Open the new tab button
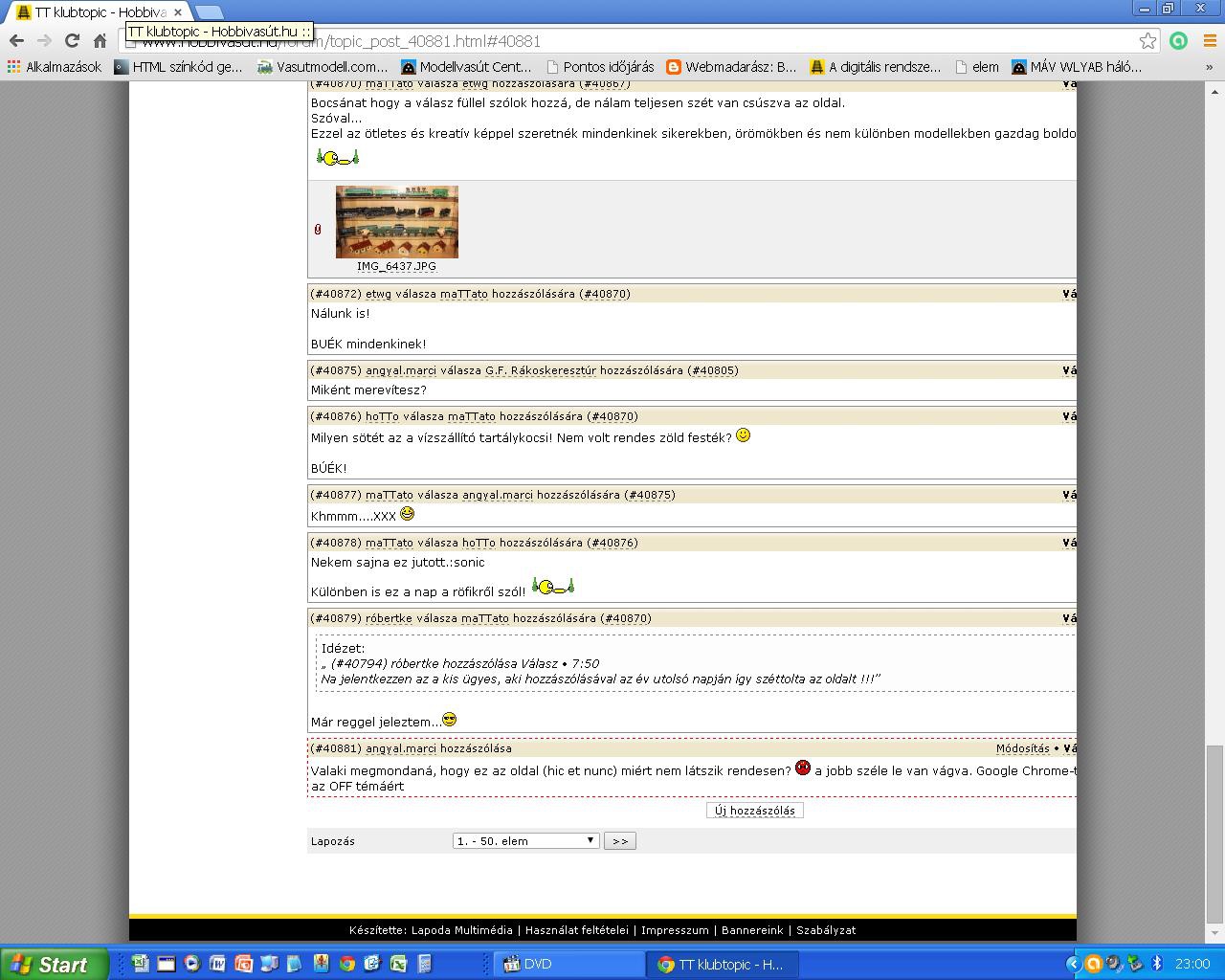Image resolution: width=1225 pixels, height=980 pixels. tap(209, 12)
